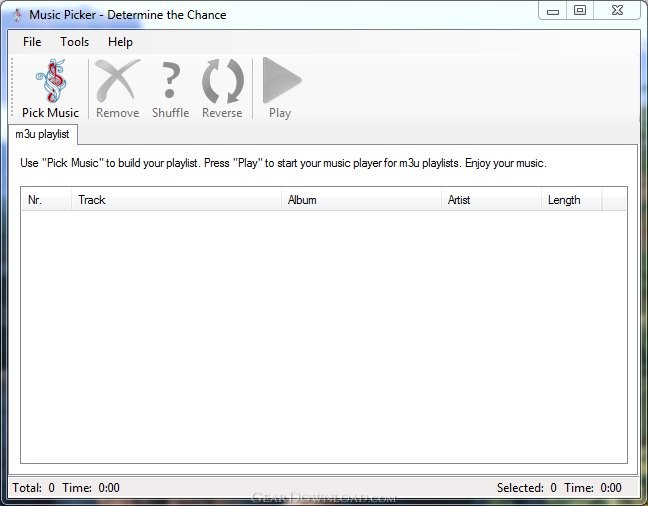This screenshot has height=506, width=648.
Task: Minimize the Music Picker window
Action: (553, 10)
